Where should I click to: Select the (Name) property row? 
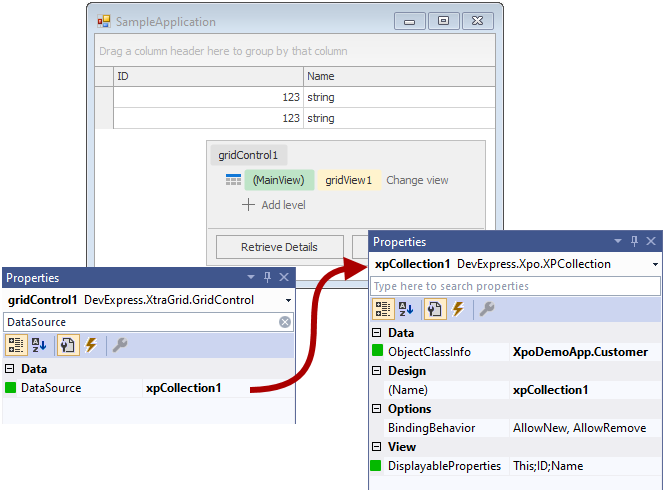coord(522,390)
